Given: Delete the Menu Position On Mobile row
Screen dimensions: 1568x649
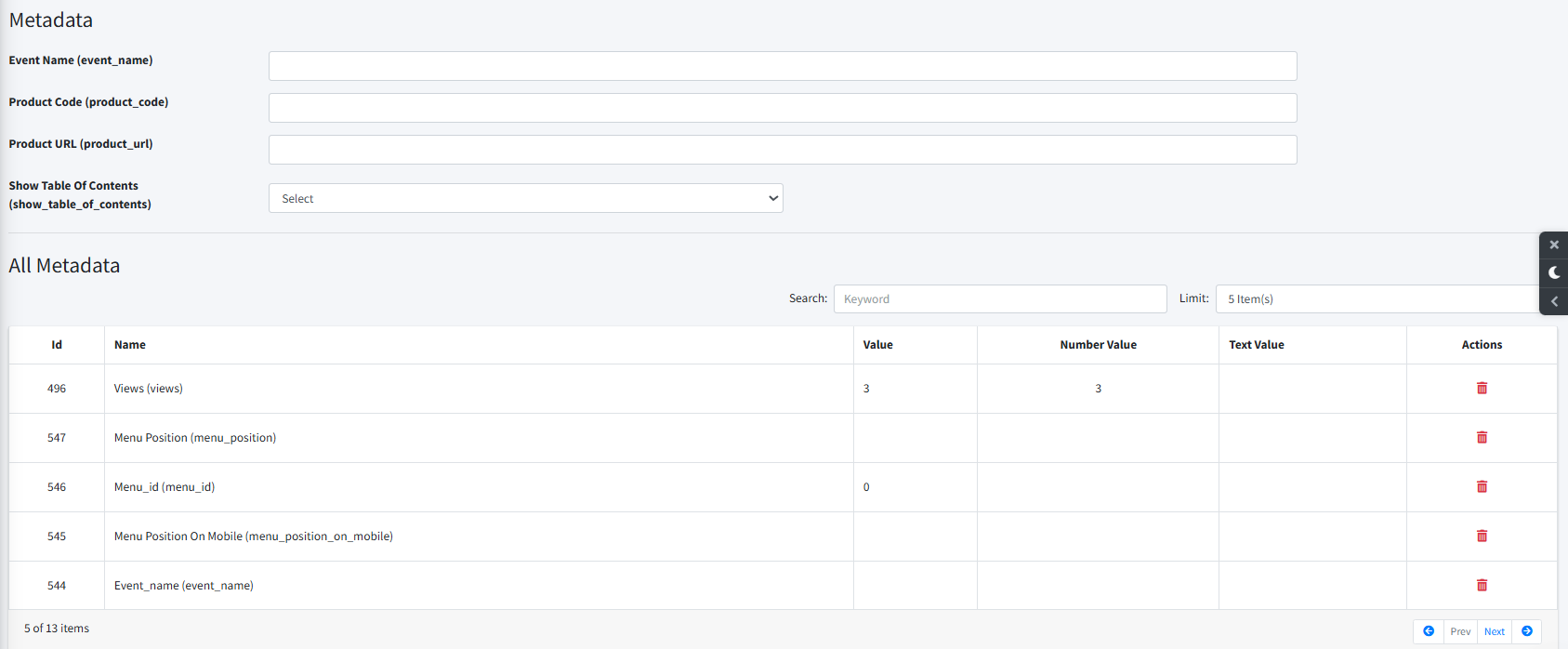Looking at the screenshot, I should 1482,536.
